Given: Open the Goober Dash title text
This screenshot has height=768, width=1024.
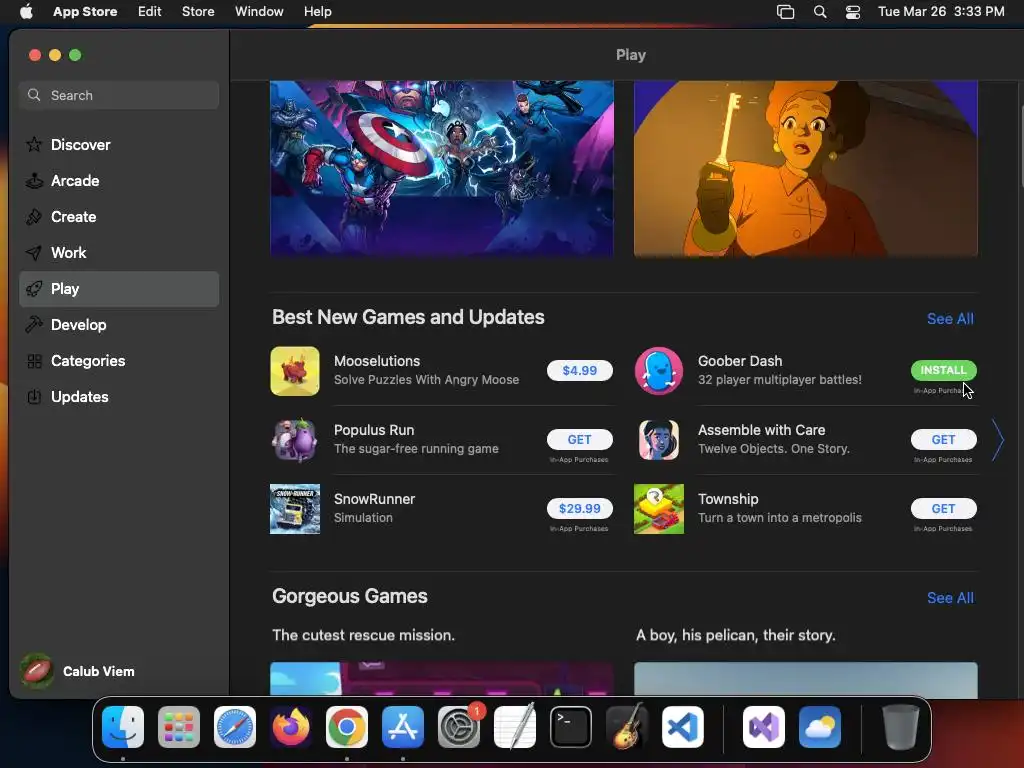Looking at the screenshot, I should coord(740,361).
